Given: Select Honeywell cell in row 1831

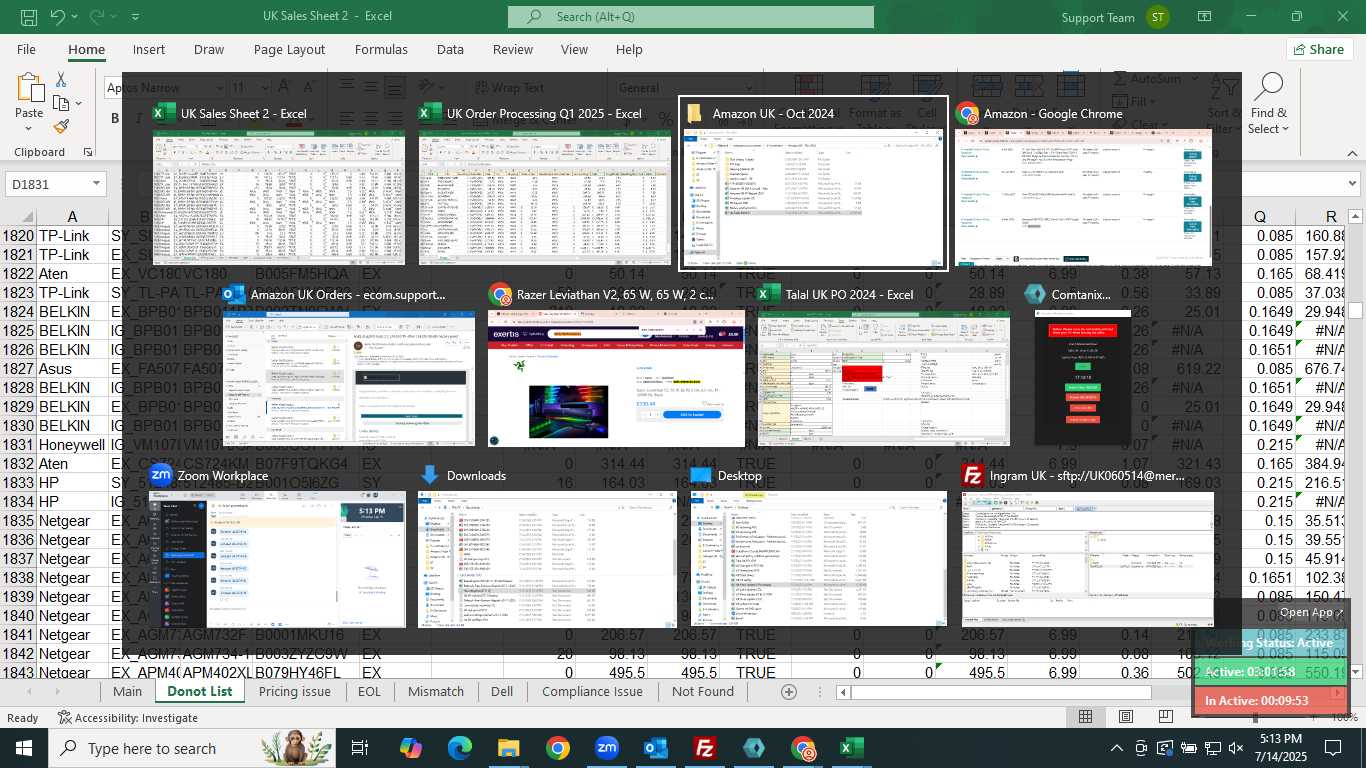Looking at the screenshot, I should pos(71,445).
